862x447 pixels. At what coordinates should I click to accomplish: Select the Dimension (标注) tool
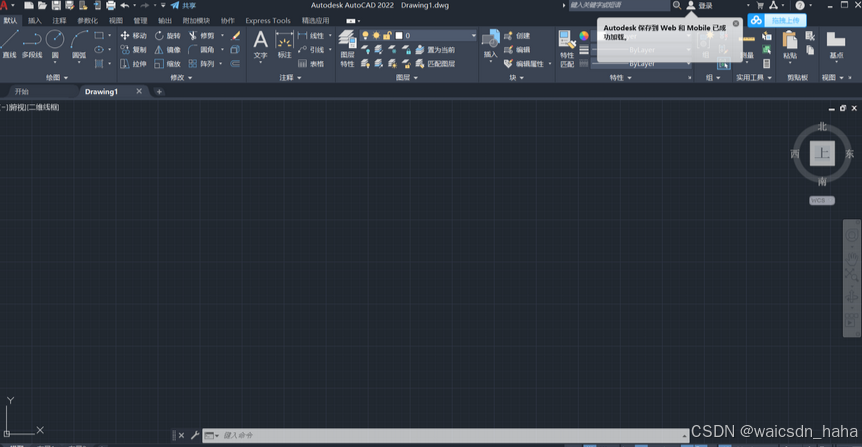(284, 45)
